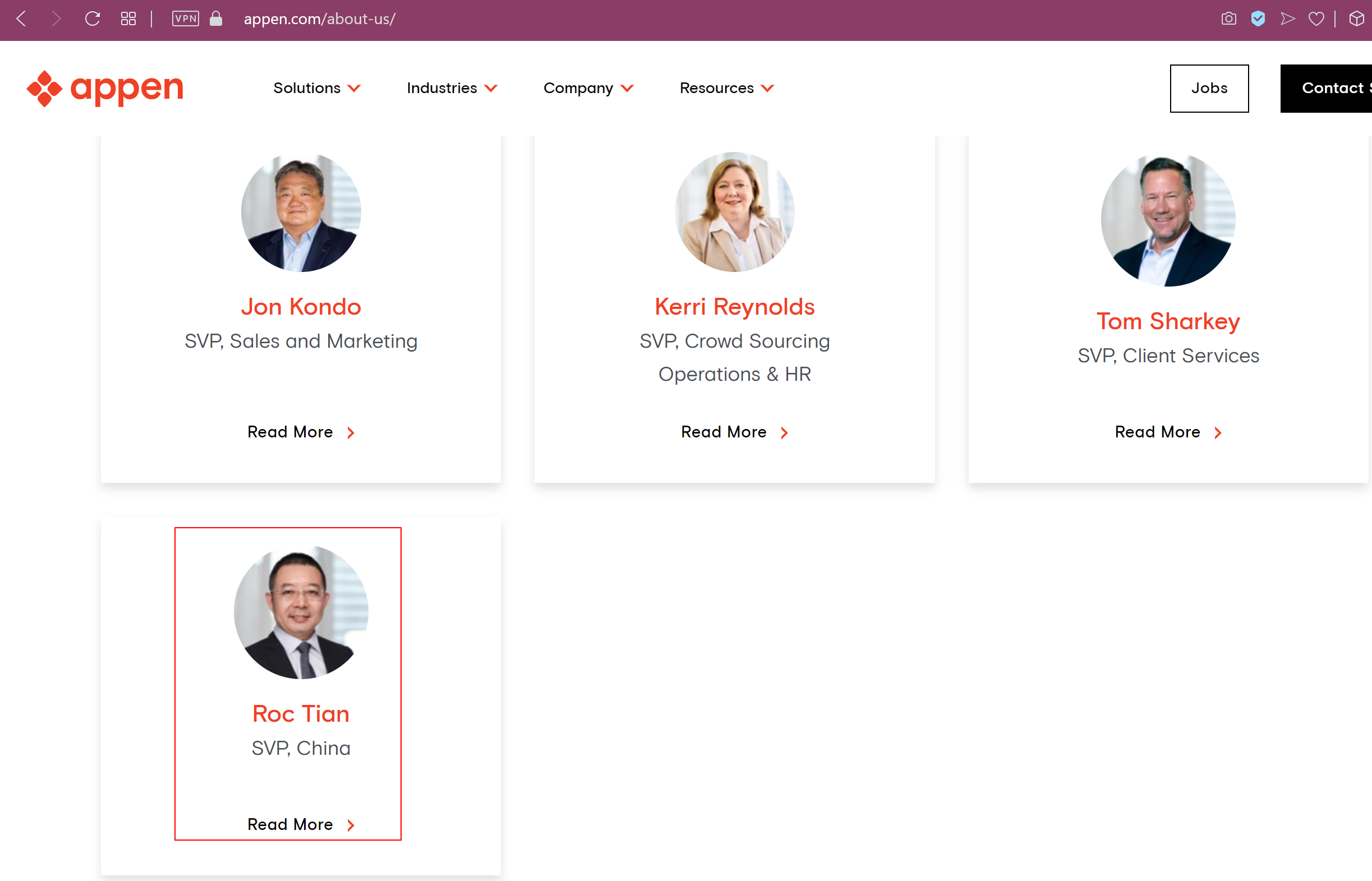
Task: Click the arrow beside Roc Tian's Read More
Action: click(x=351, y=825)
